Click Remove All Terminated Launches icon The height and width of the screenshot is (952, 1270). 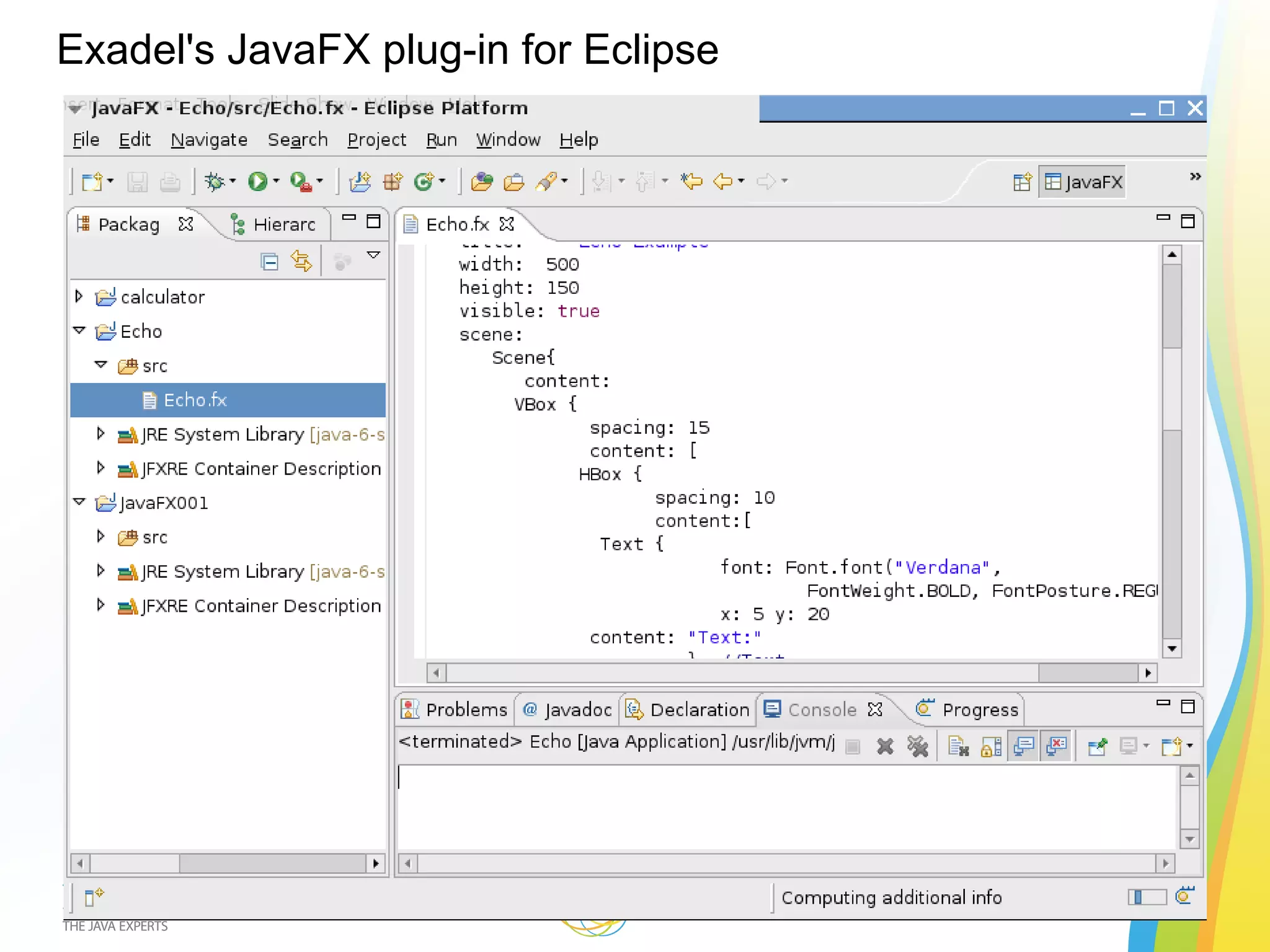coord(917,746)
